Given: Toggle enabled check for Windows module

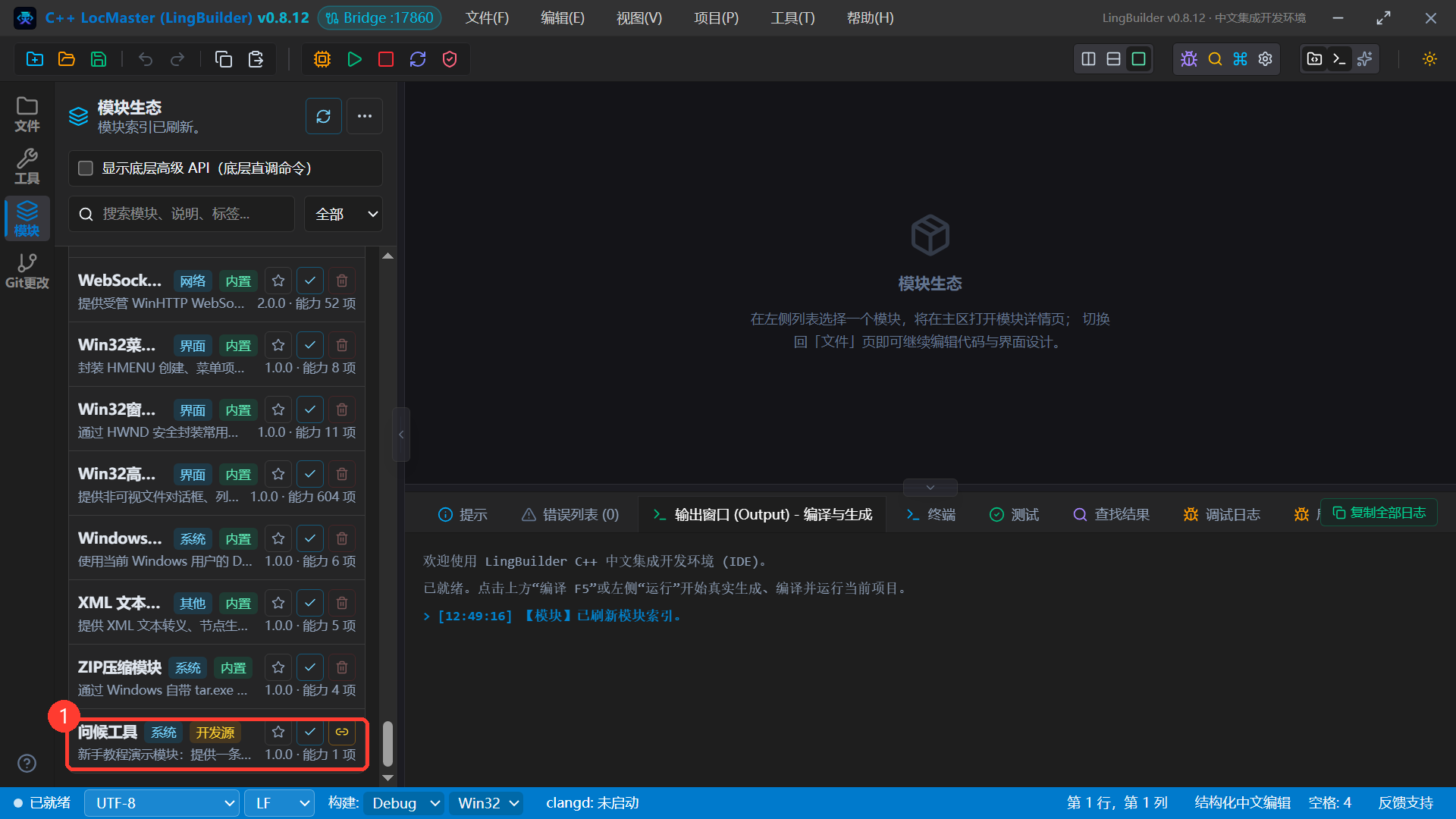Looking at the screenshot, I should 310,538.
